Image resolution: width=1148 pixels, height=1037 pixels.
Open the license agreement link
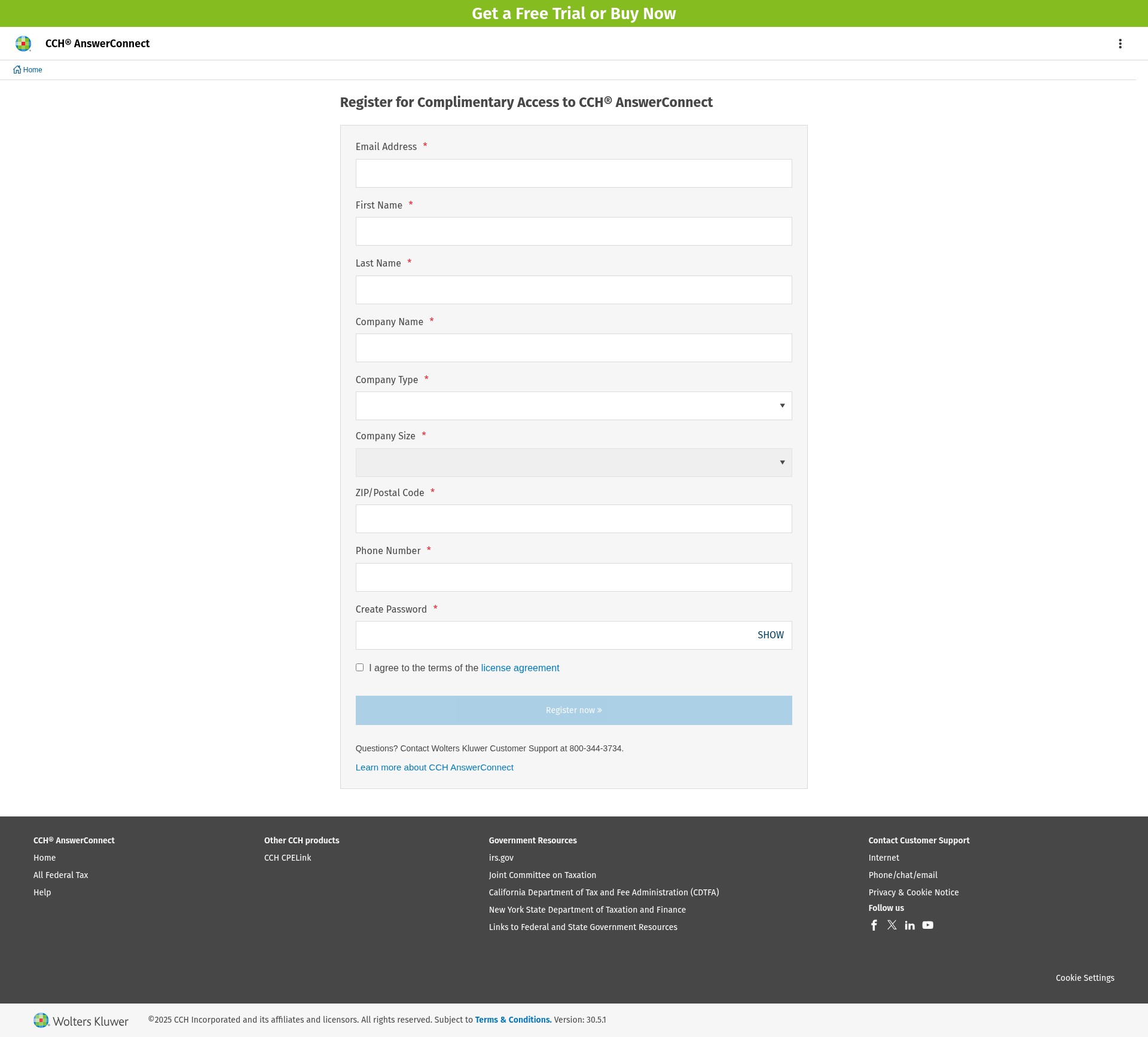coord(520,668)
